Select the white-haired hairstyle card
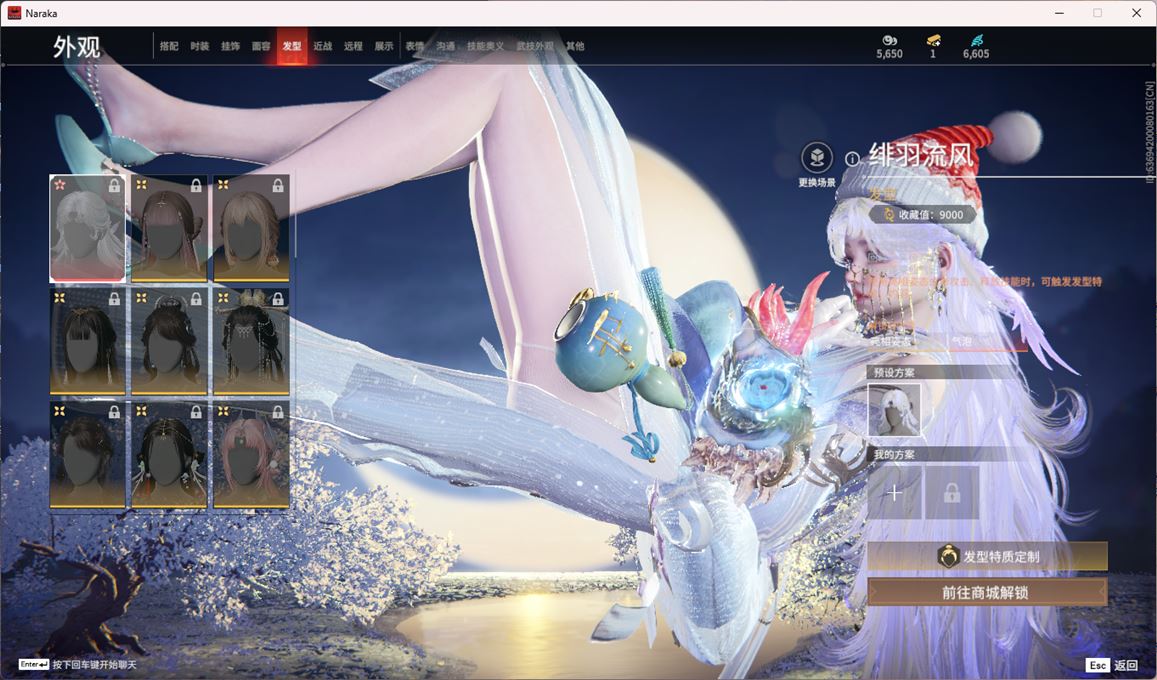 coord(87,228)
